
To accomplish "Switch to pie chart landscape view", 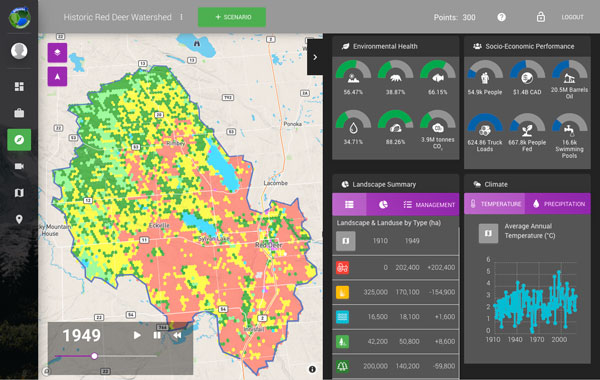I will [383, 205].
